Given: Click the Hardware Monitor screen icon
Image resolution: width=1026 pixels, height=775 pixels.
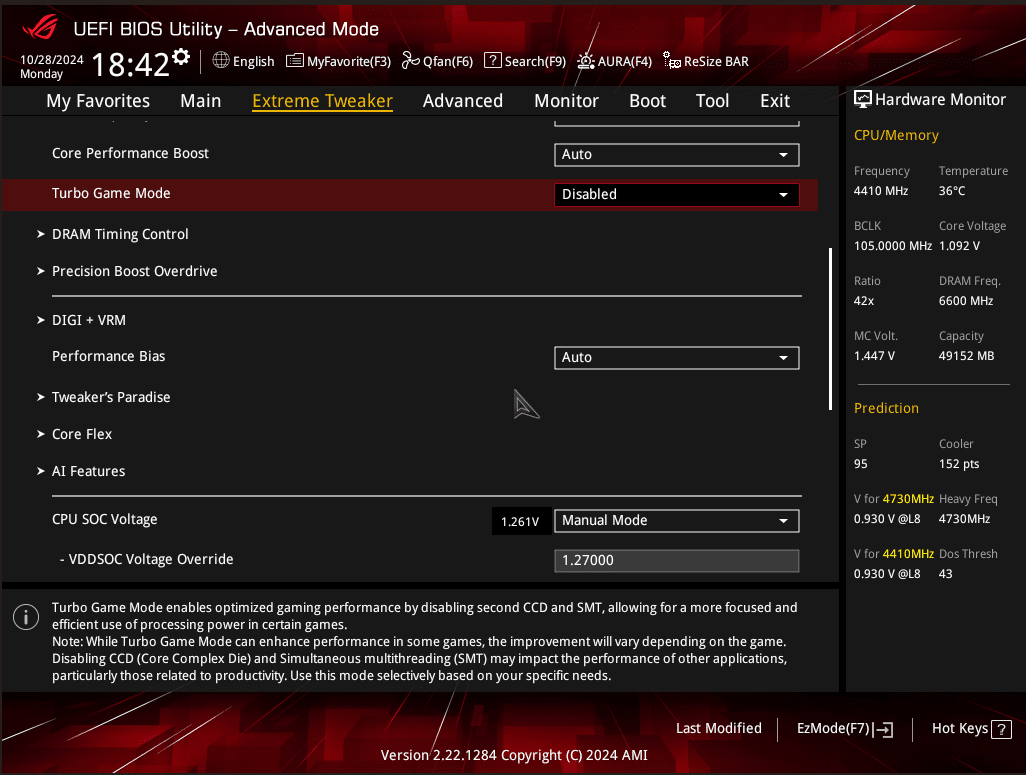Looking at the screenshot, I should tap(862, 99).
